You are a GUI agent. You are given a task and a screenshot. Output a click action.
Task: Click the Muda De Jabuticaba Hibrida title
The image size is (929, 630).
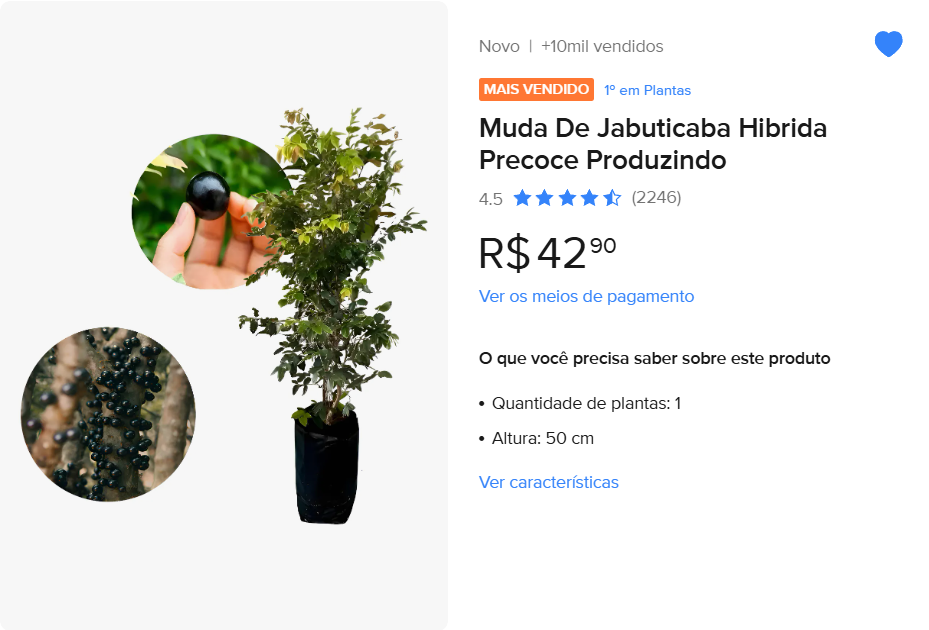click(x=653, y=144)
